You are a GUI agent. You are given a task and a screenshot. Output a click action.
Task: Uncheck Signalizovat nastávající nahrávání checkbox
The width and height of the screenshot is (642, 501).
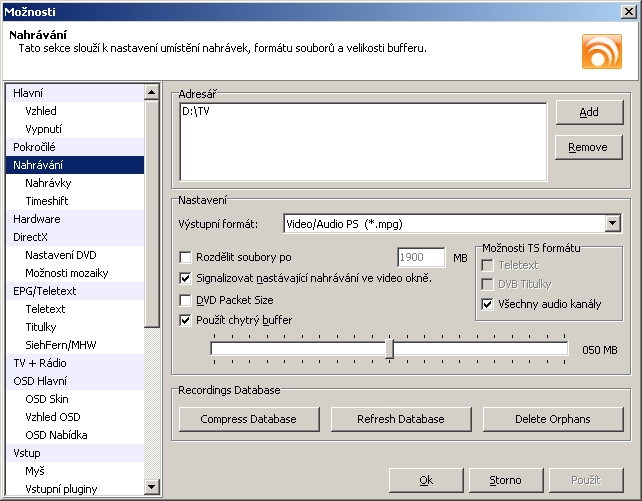(x=185, y=279)
